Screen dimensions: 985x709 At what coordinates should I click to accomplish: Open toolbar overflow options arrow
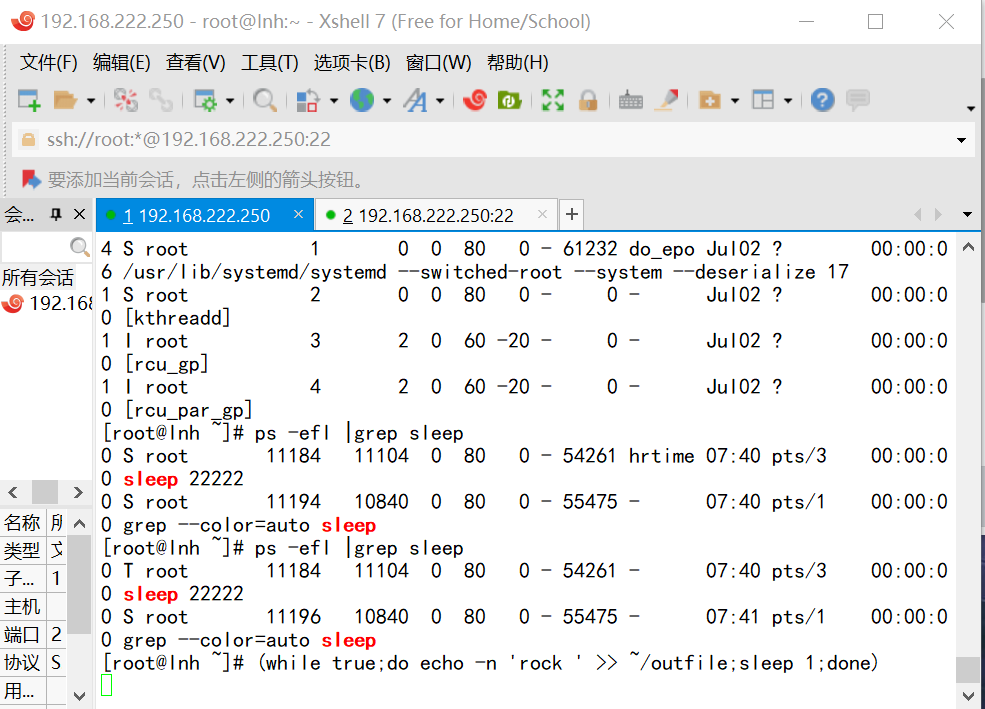click(971, 109)
